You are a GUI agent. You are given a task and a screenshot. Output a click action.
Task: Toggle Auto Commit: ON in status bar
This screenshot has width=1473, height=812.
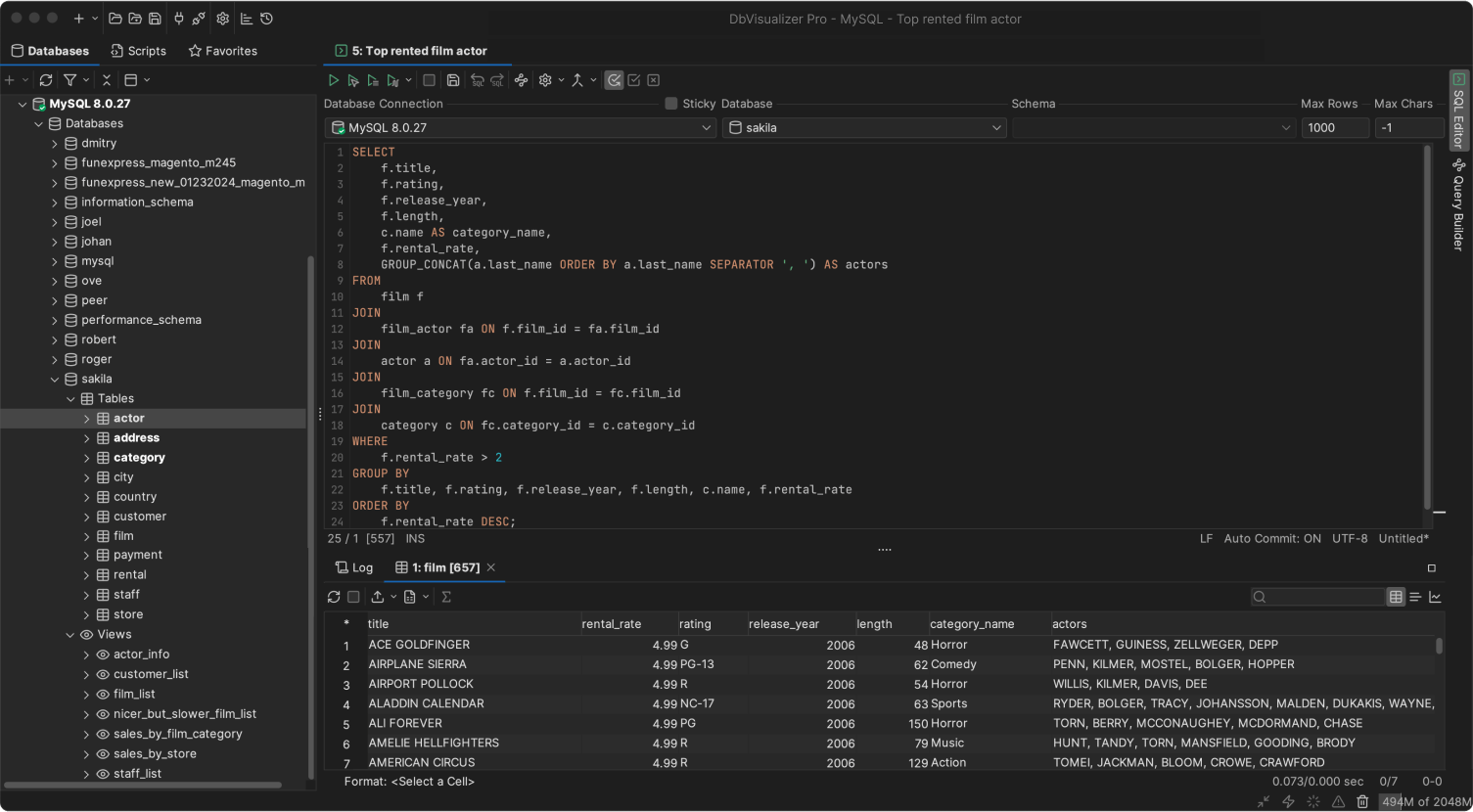pyautogui.click(x=1272, y=539)
